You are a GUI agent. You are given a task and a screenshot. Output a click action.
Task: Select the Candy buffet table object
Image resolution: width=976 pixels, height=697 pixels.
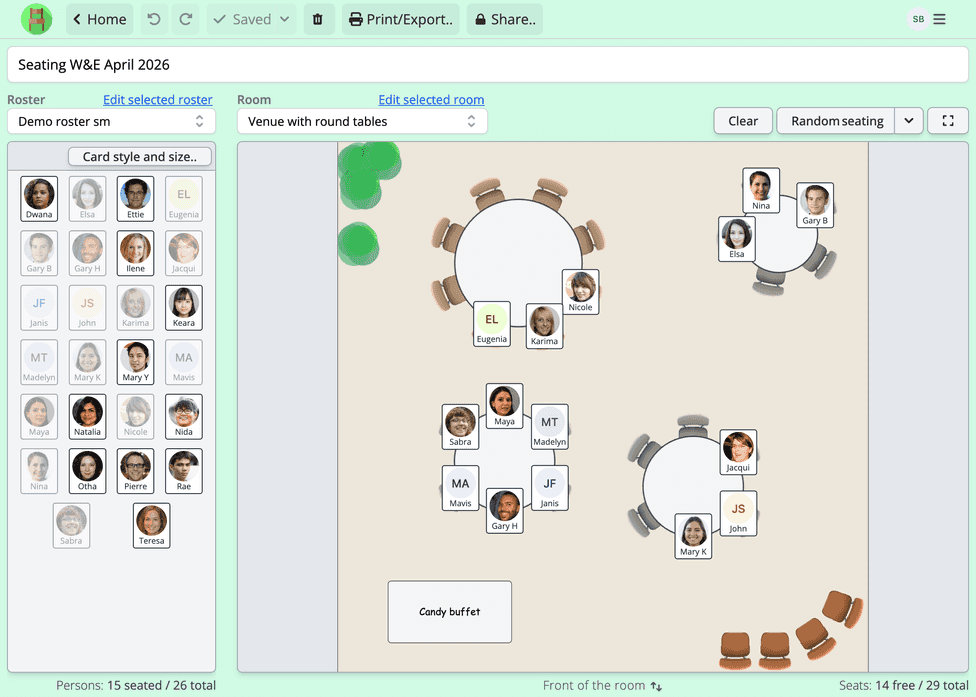pyautogui.click(x=449, y=611)
